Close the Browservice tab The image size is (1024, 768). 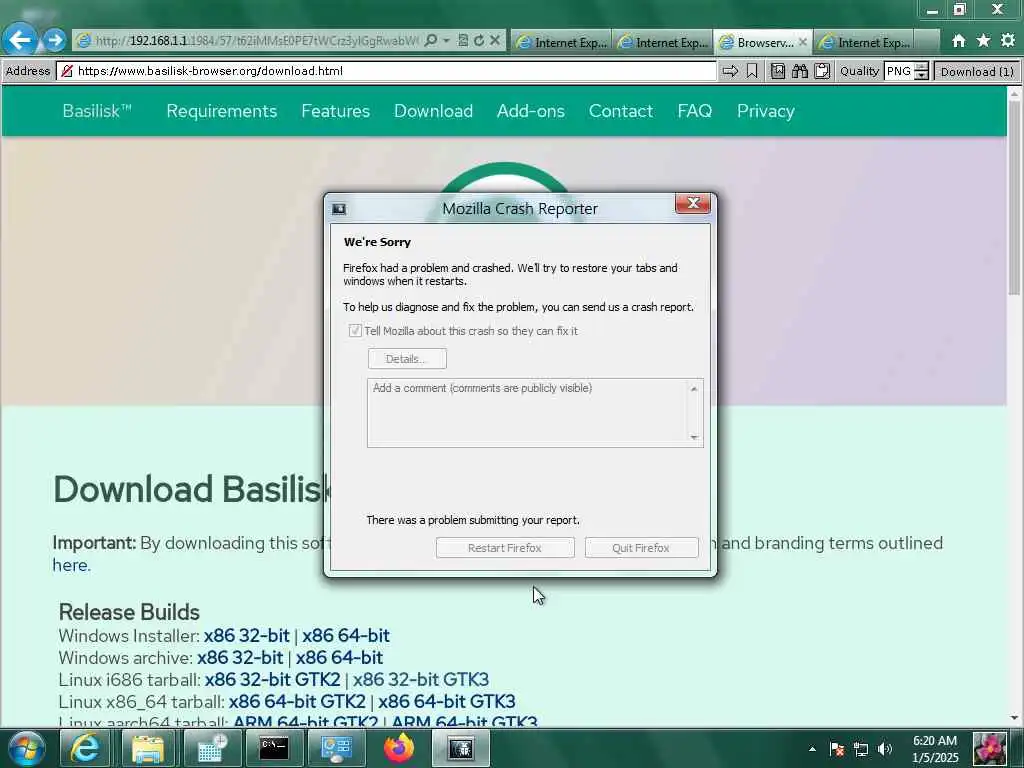[803, 42]
